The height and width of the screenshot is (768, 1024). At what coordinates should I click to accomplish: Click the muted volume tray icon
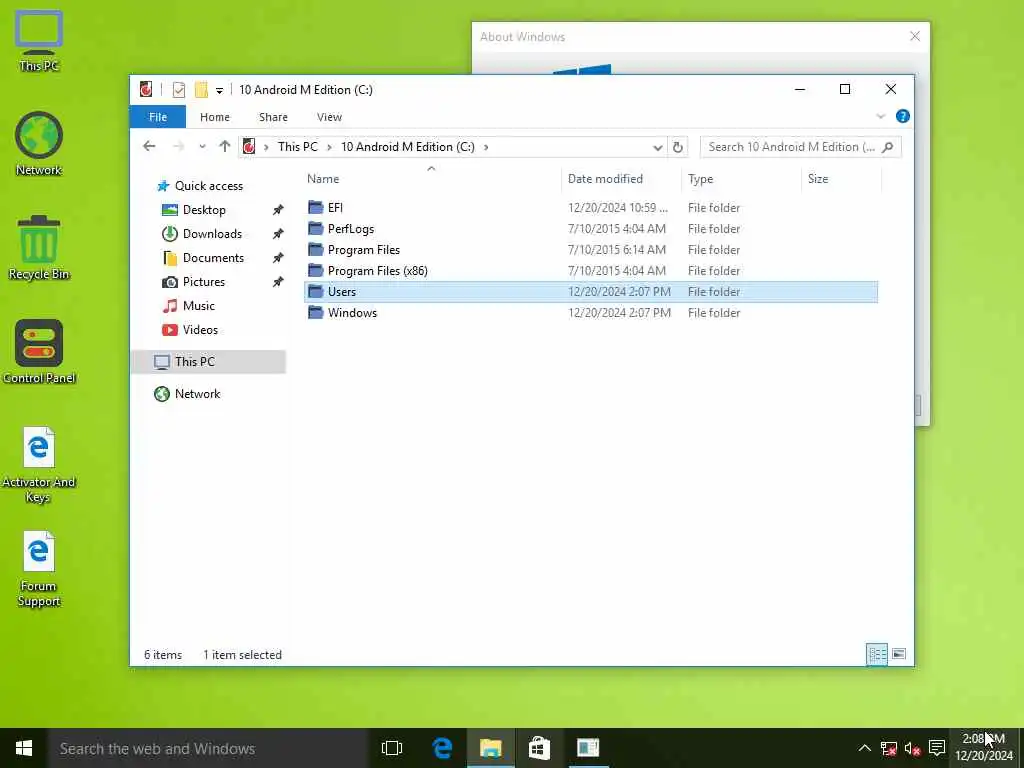click(912, 748)
